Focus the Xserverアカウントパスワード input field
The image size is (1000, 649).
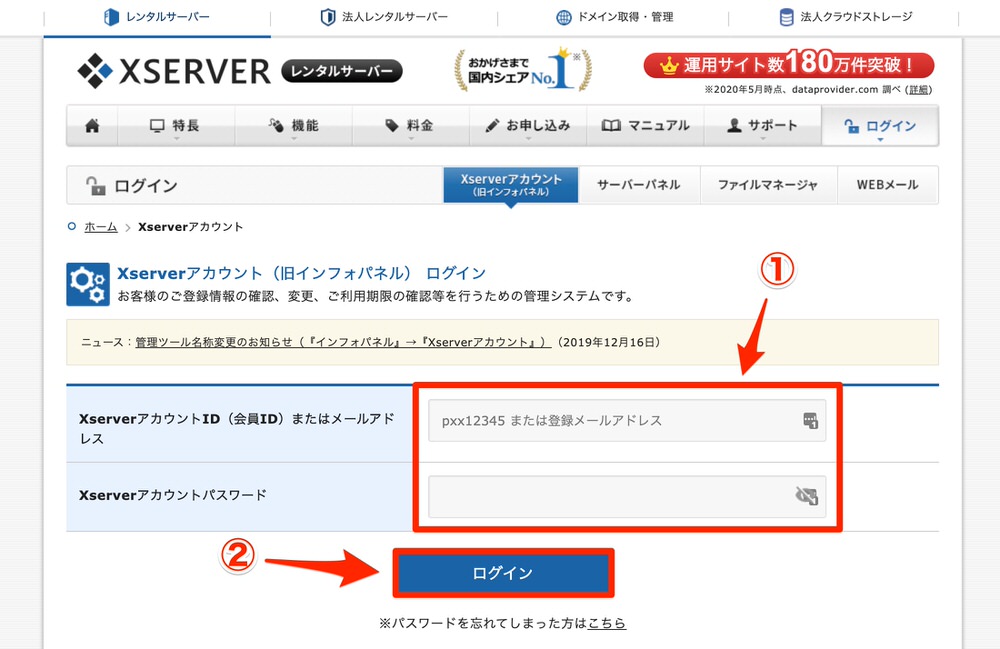[x=627, y=497]
